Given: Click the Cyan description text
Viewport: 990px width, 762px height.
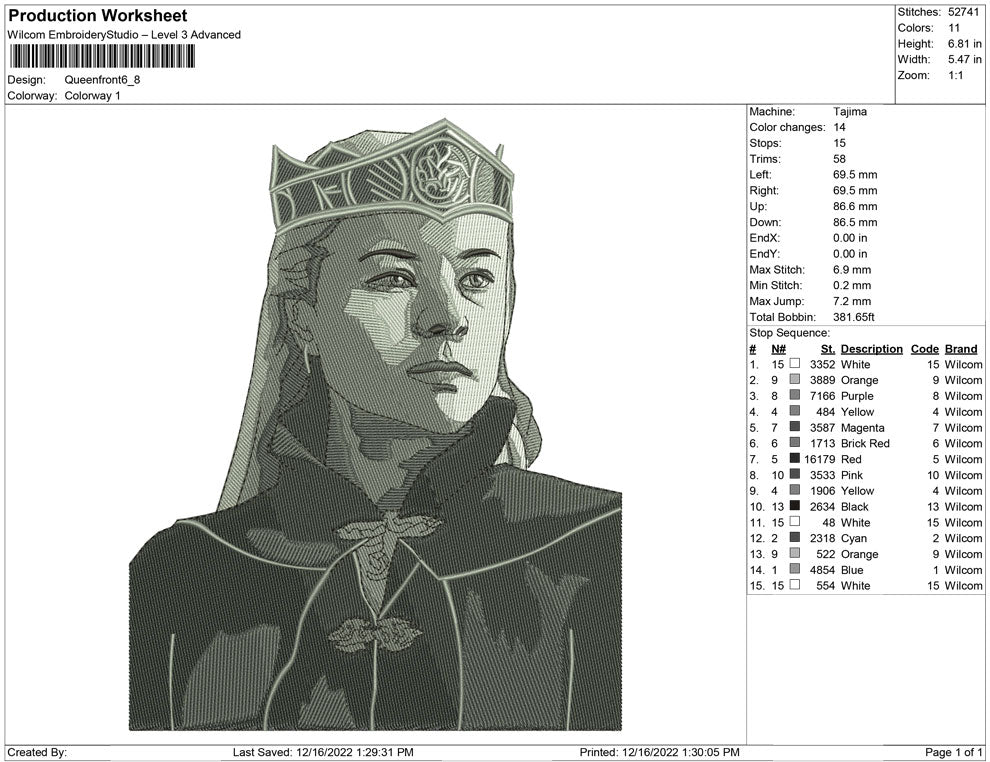Looking at the screenshot, I should point(854,538).
